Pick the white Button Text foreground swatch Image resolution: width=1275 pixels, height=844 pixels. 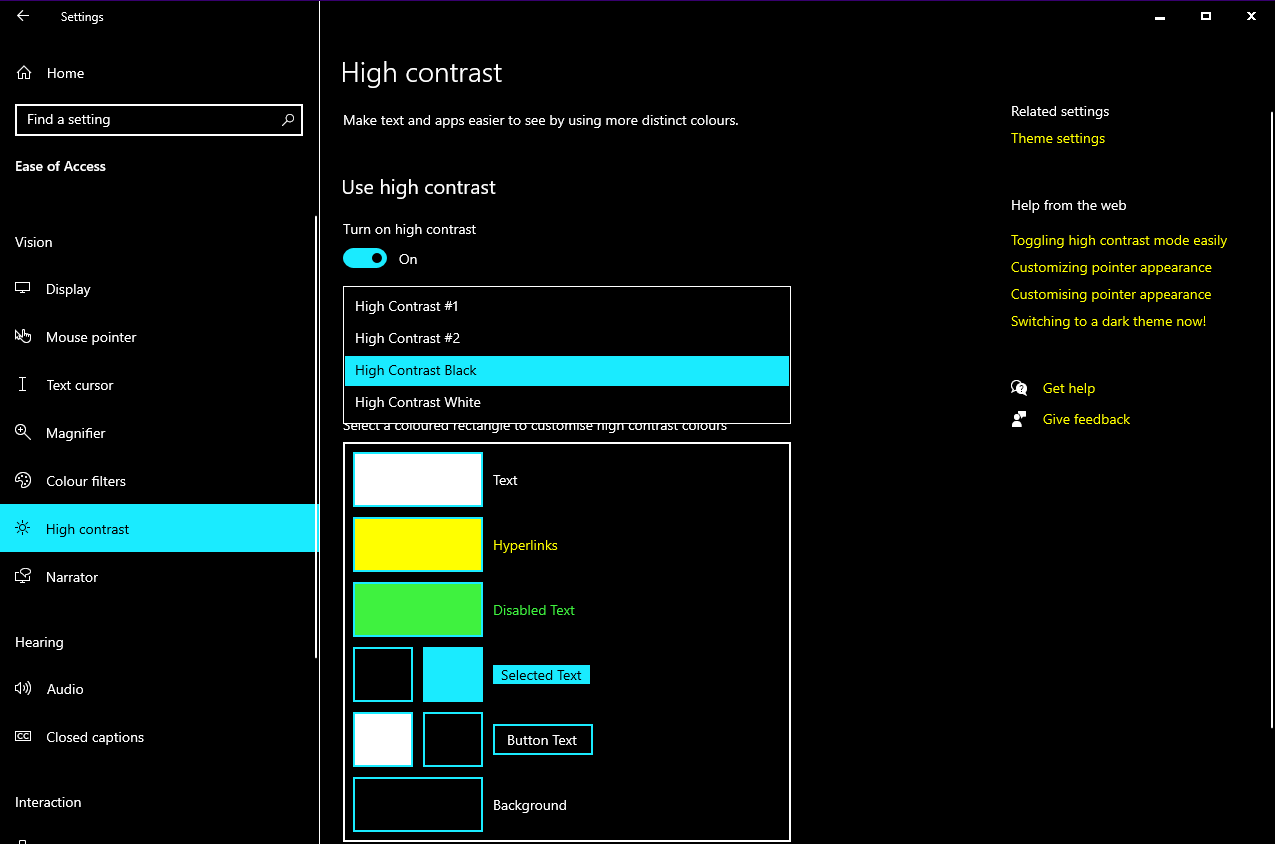pos(383,740)
